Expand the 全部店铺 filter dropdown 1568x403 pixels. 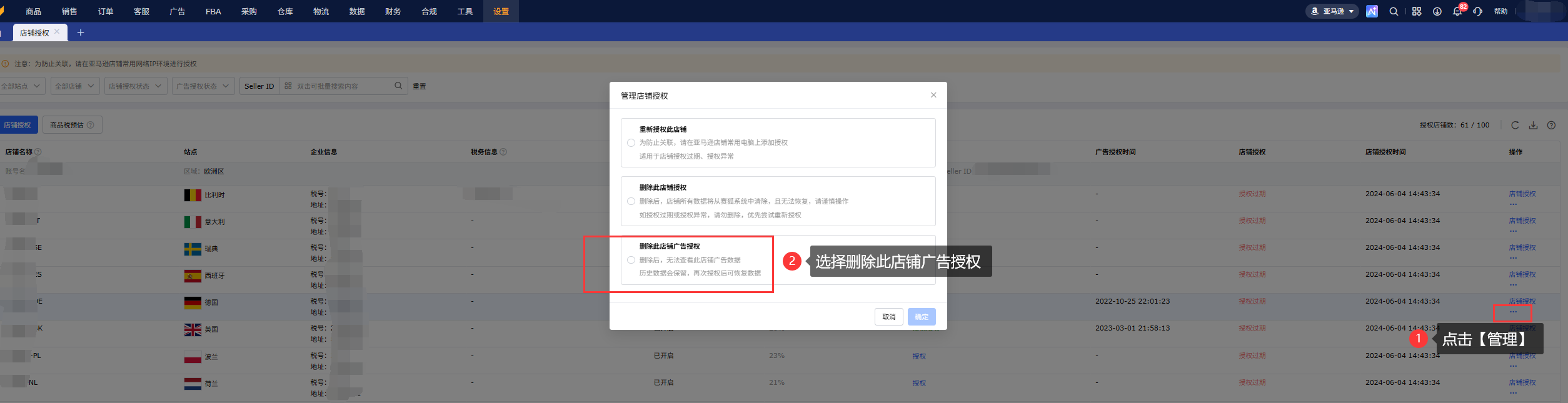click(x=75, y=86)
